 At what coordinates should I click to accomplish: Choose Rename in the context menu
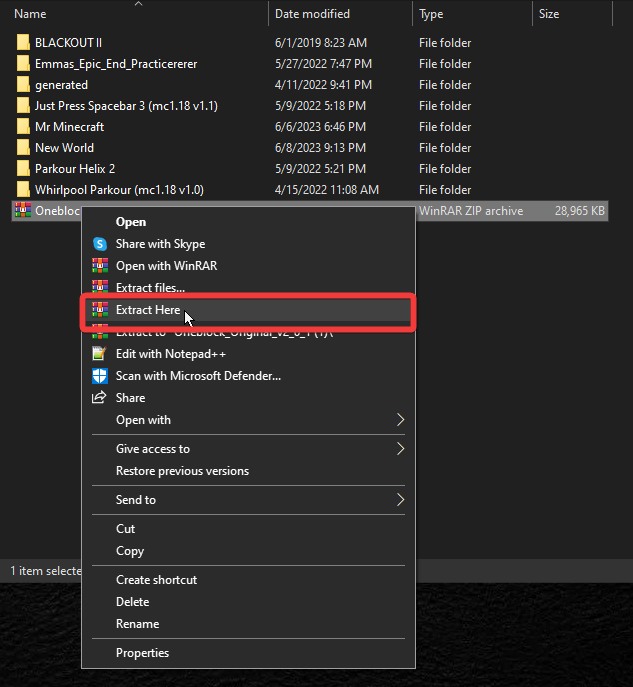click(x=138, y=624)
